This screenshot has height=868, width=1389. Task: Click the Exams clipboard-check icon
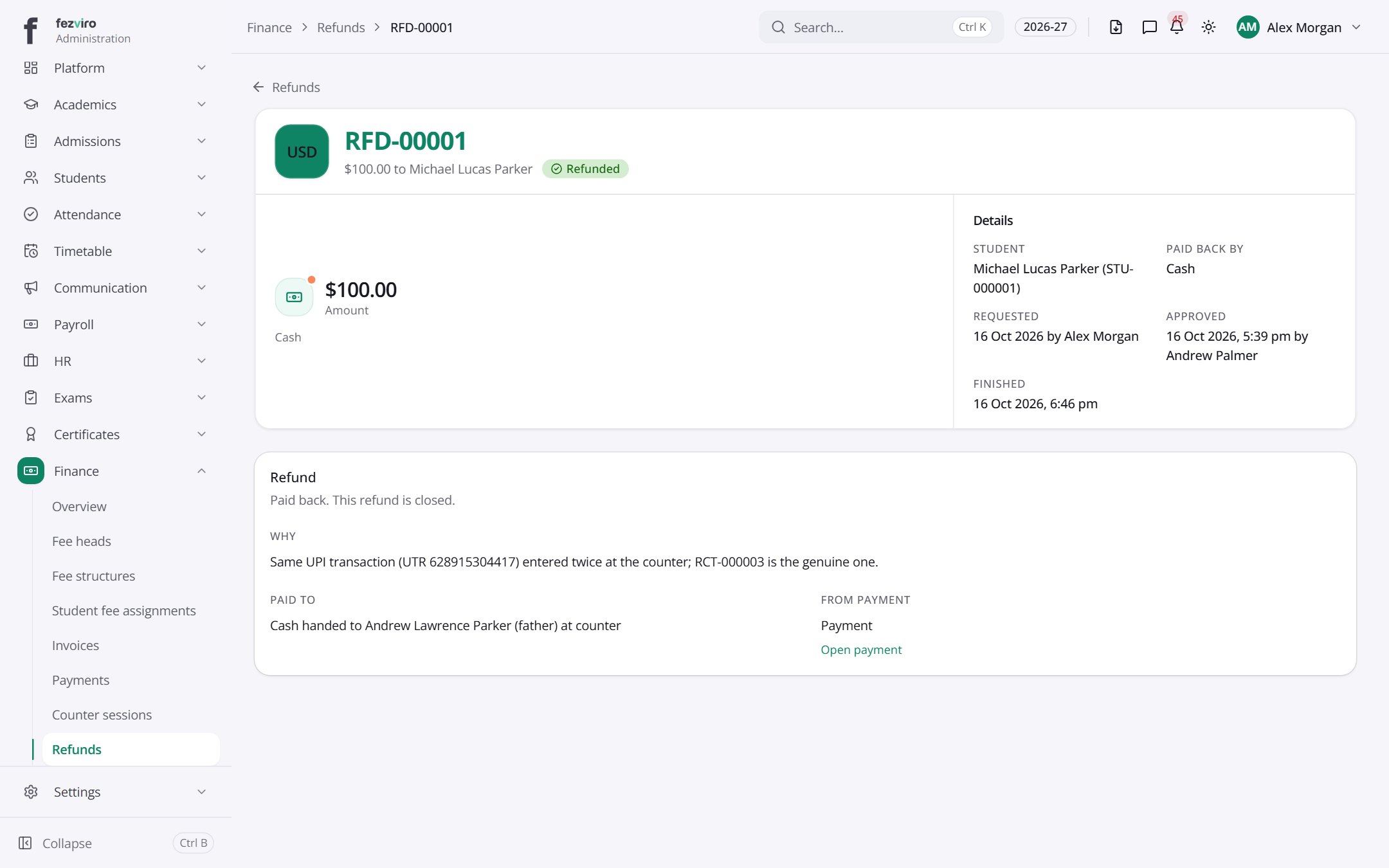tap(31, 397)
